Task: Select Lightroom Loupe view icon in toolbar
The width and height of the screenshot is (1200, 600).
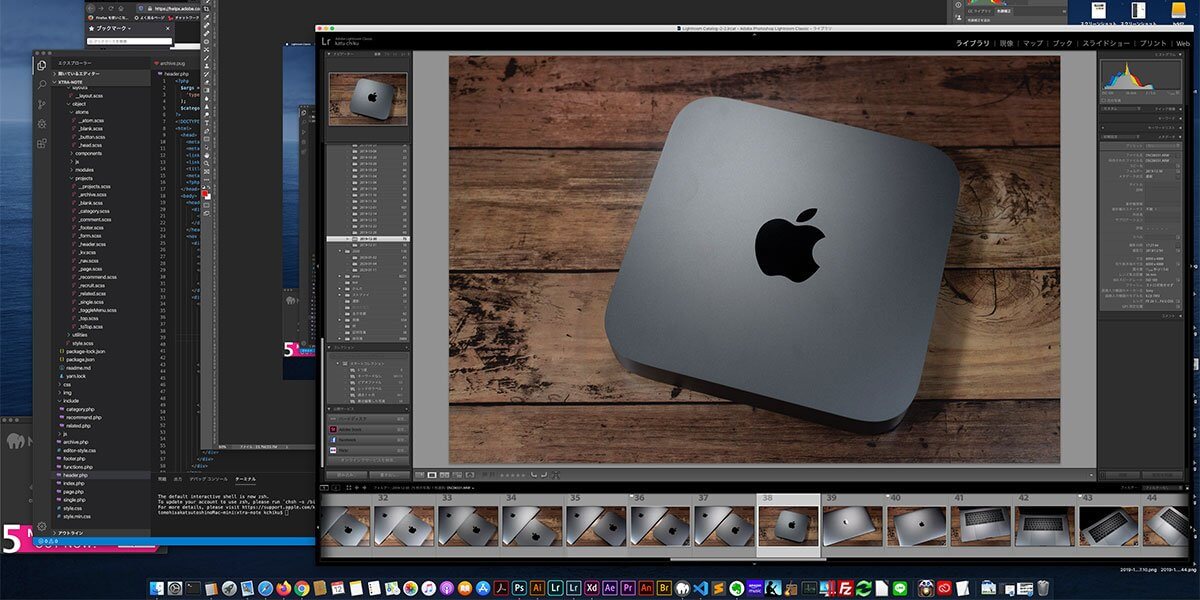Action: coord(432,475)
